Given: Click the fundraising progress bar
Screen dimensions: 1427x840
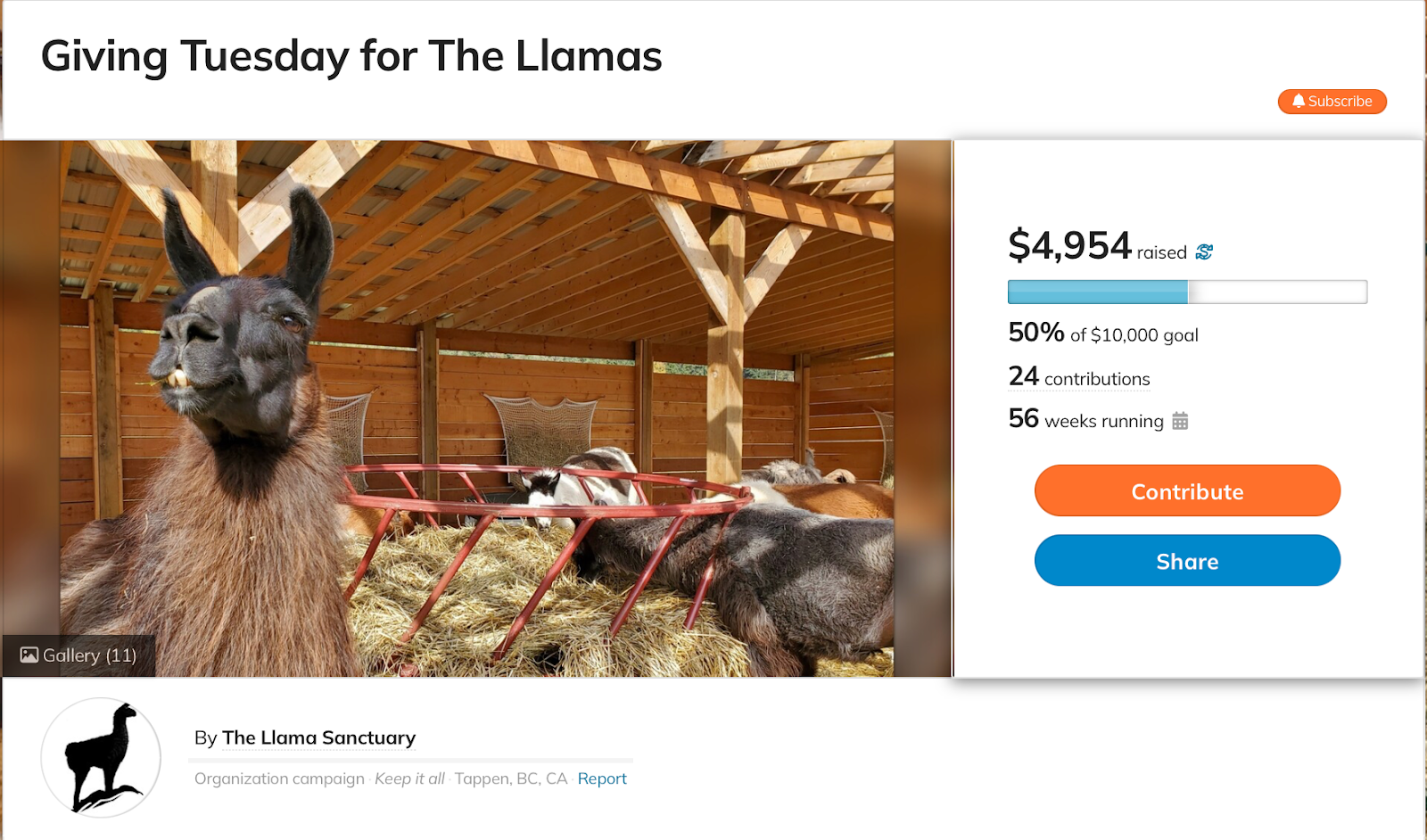Looking at the screenshot, I should coord(1186,292).
